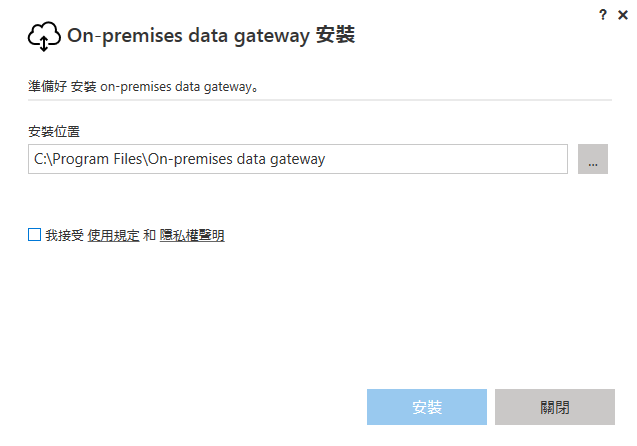The image size is (637, 446).
Task: Browse for install folder with the ellipsis button
Action: (593, 159)
